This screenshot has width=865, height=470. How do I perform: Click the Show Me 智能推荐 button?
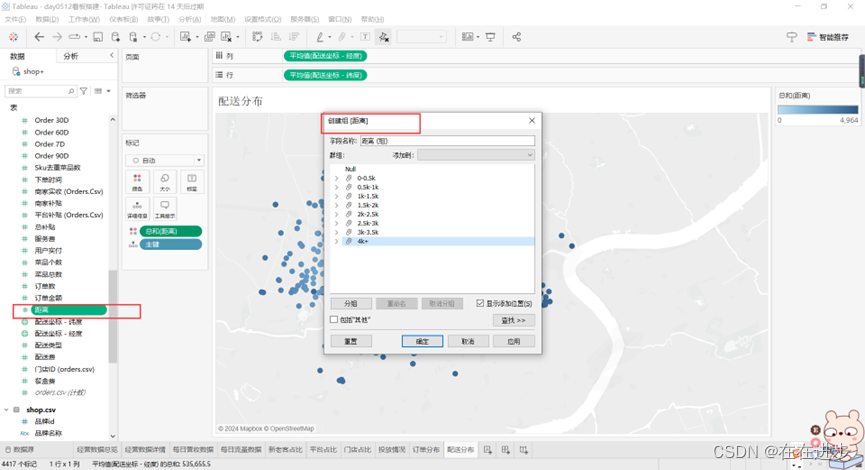827,37
